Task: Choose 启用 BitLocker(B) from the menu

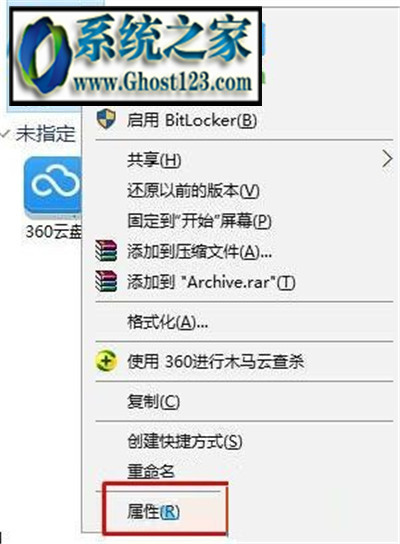Action: tap(192, 120)
